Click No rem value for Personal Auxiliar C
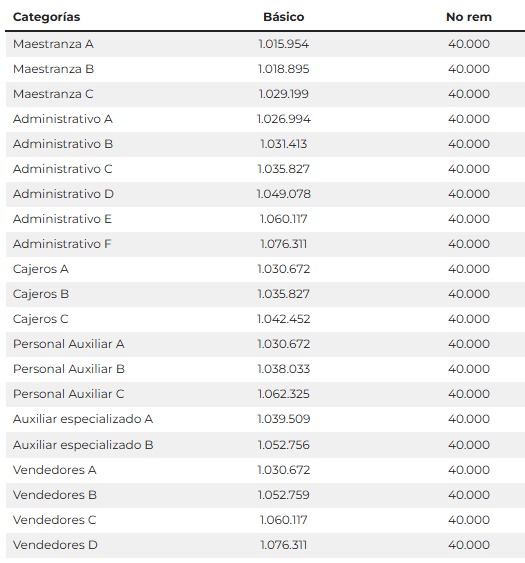525x563 pixels. (469, 394)
